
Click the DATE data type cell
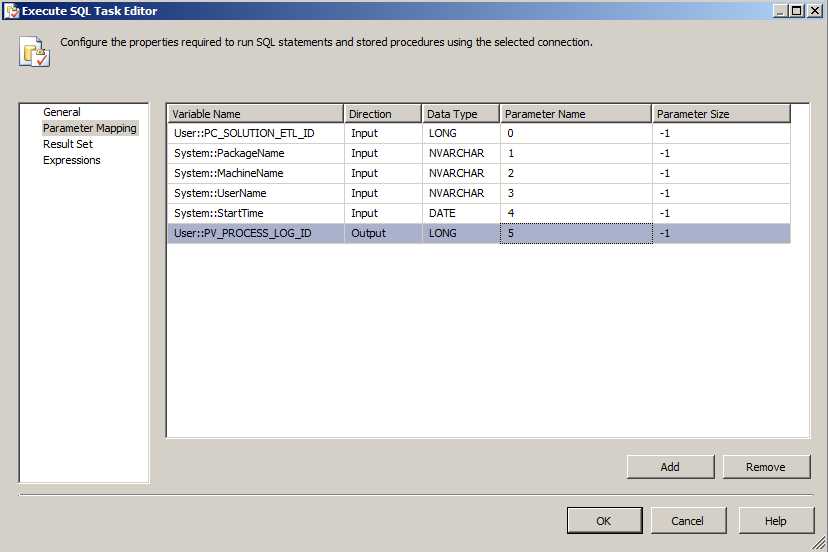(460, 213)
